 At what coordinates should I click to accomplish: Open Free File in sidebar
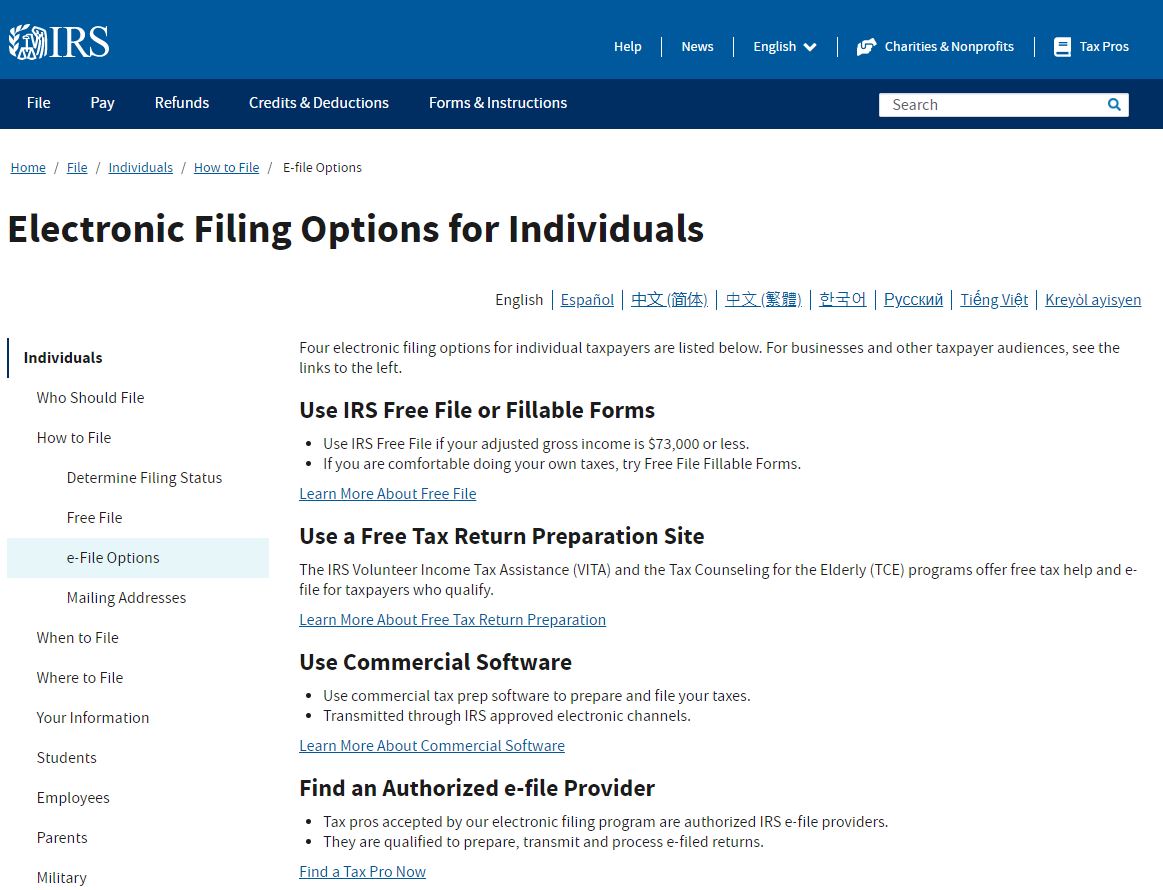tap(94, 518)
